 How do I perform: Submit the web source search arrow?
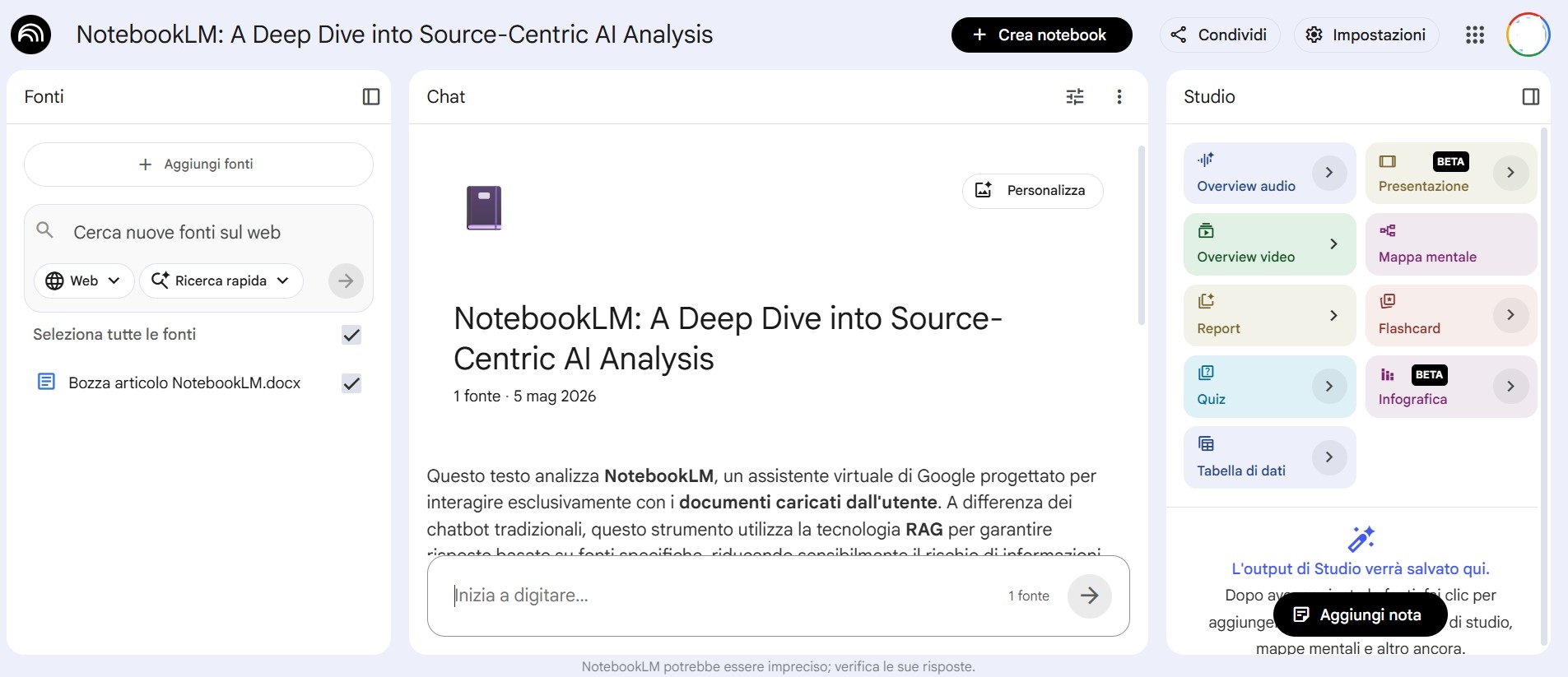[346, 281]
